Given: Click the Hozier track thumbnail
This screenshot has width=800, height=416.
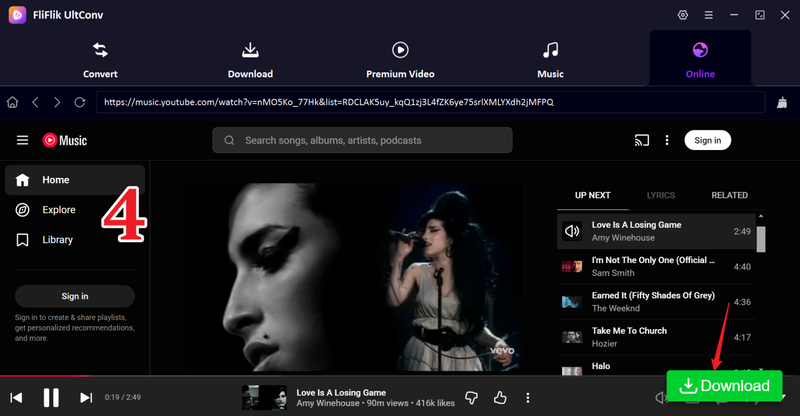Looking at the screenshot, I should 572,337.
